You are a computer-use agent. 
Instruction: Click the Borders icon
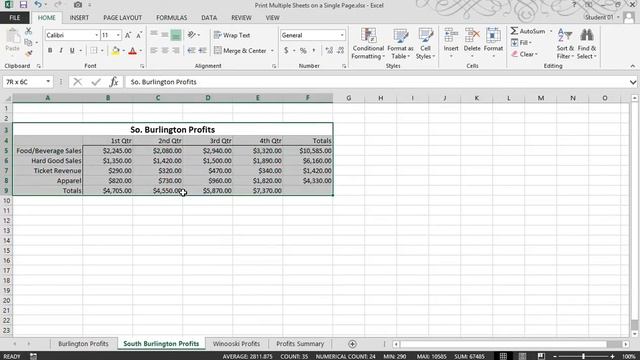[93, 51]
